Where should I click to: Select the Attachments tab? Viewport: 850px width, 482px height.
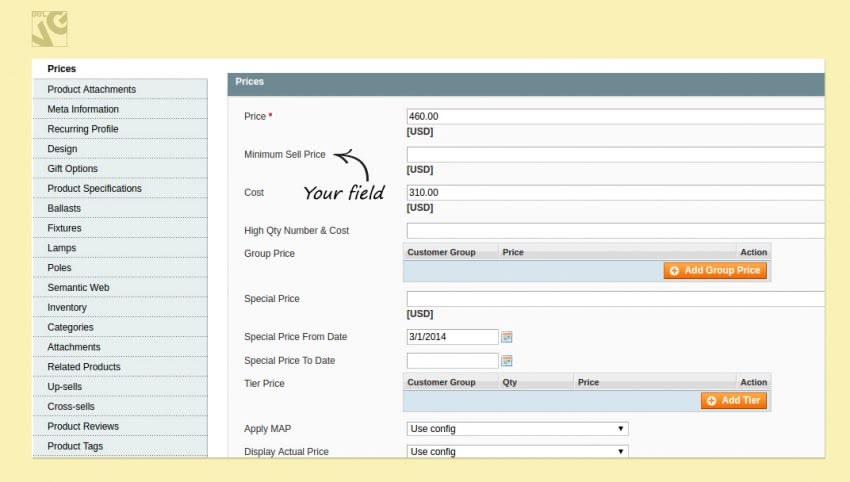pos(120,347)
